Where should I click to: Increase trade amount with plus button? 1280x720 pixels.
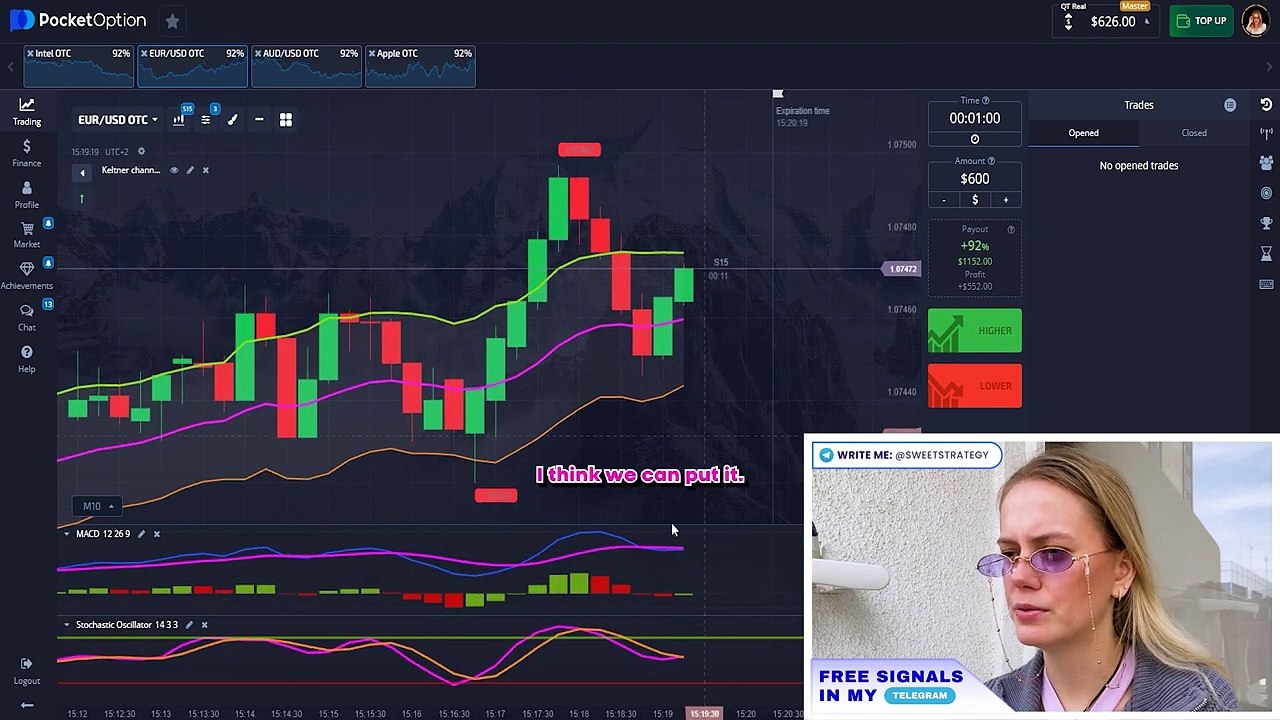pos(1006,200)
